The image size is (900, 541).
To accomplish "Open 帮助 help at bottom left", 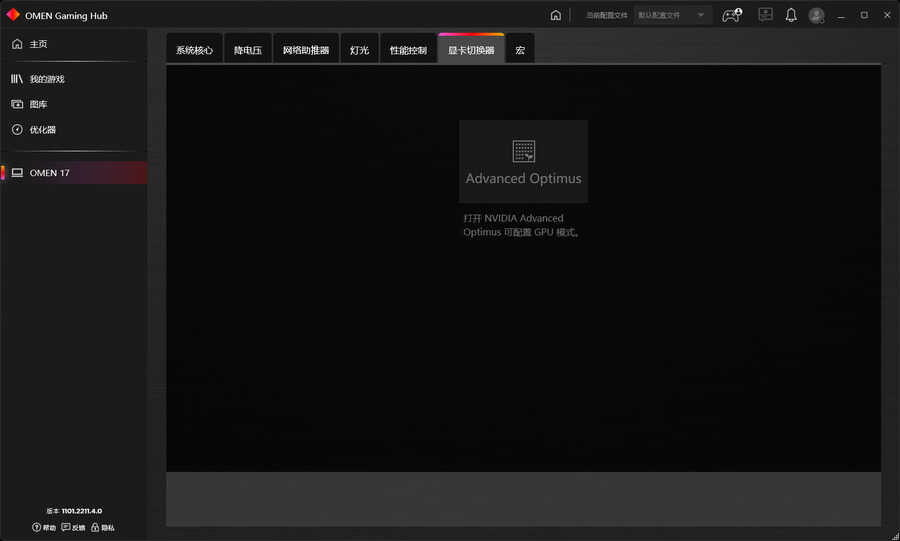I will point(44,527).
